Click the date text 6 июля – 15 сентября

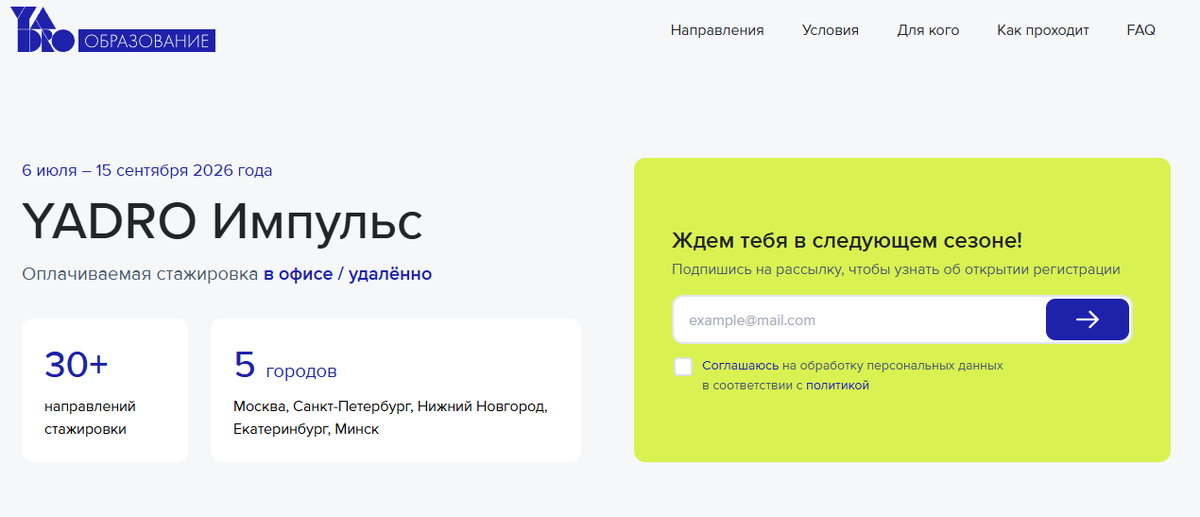(x=147, y=171)
